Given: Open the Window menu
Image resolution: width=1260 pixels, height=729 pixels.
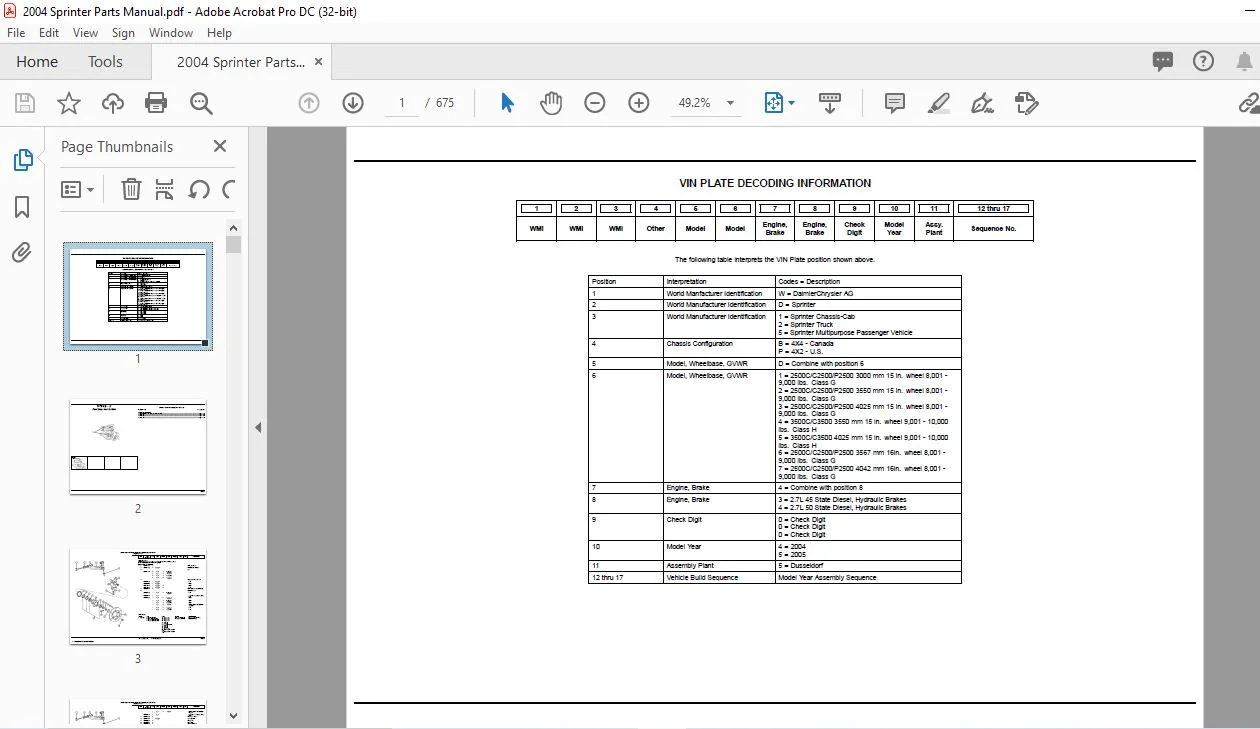Looking at the screenshot, I should 171,33.
